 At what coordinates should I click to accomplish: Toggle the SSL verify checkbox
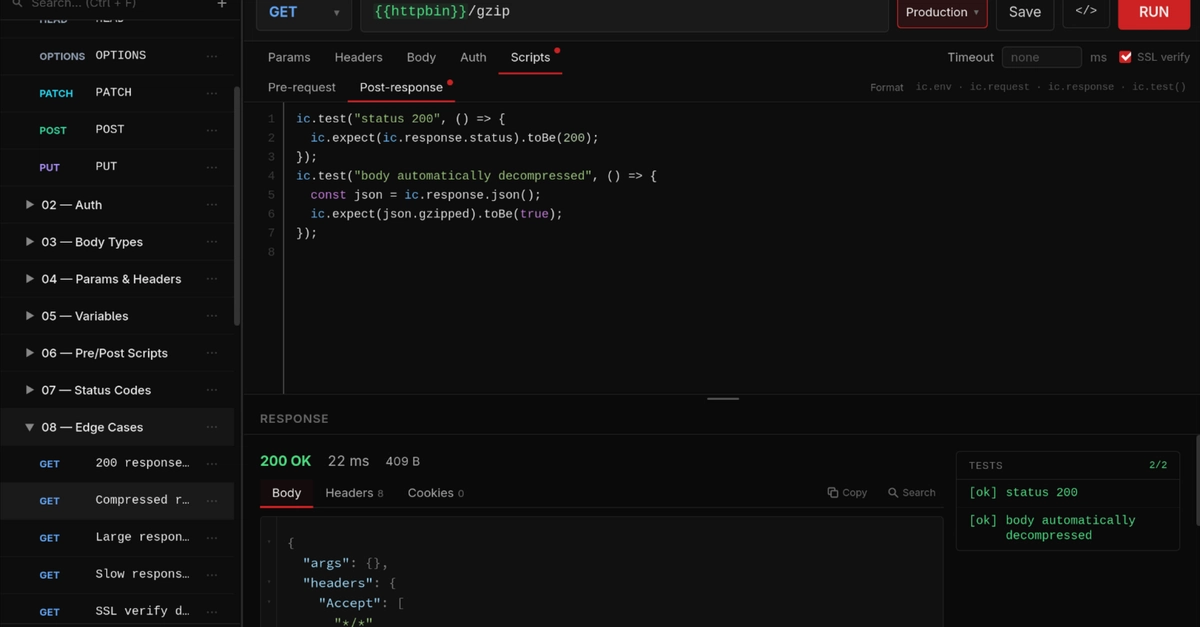coord(1125,57)
